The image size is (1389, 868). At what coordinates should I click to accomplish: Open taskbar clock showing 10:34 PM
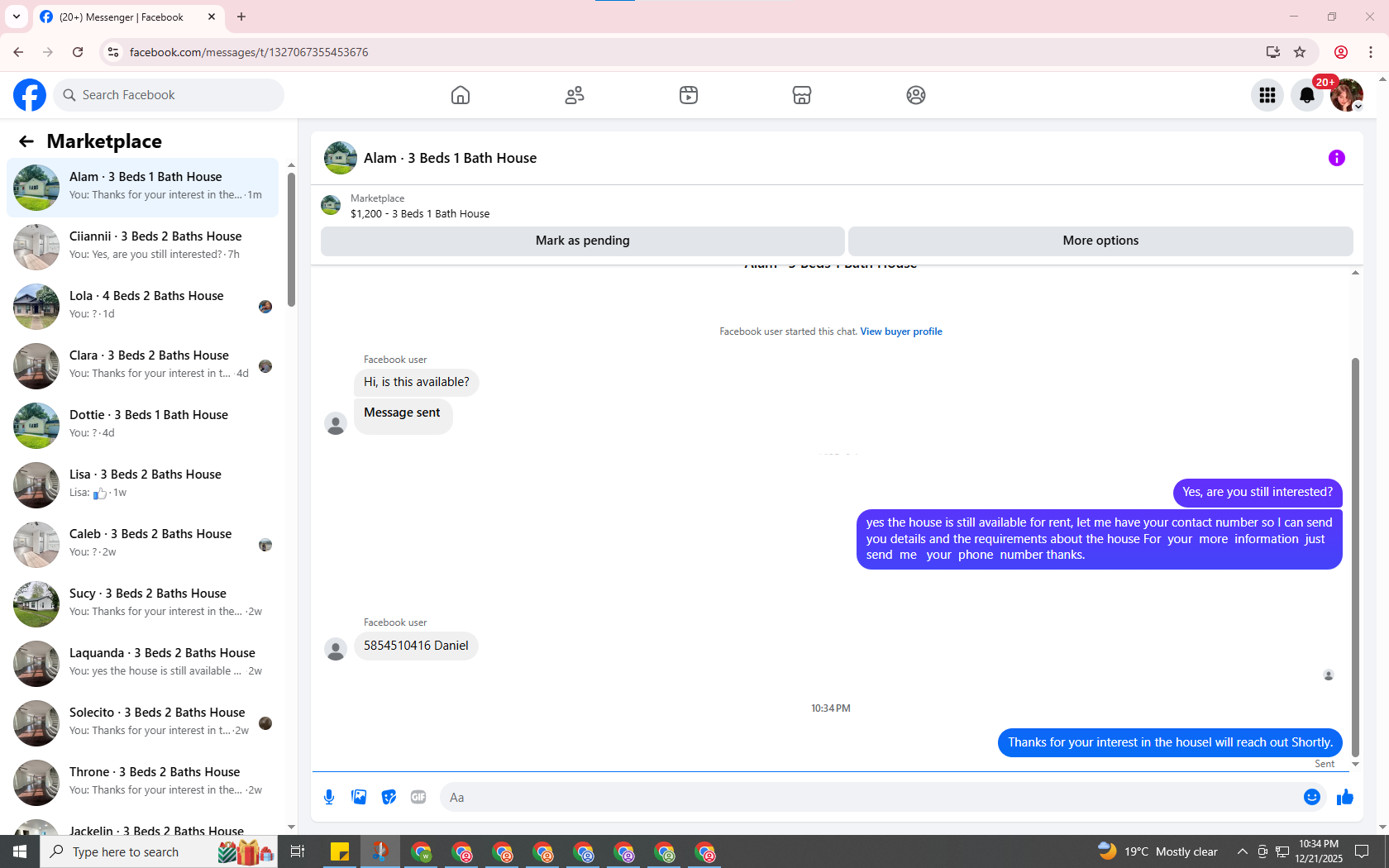pyautogui.click(x=1319, y=851)
